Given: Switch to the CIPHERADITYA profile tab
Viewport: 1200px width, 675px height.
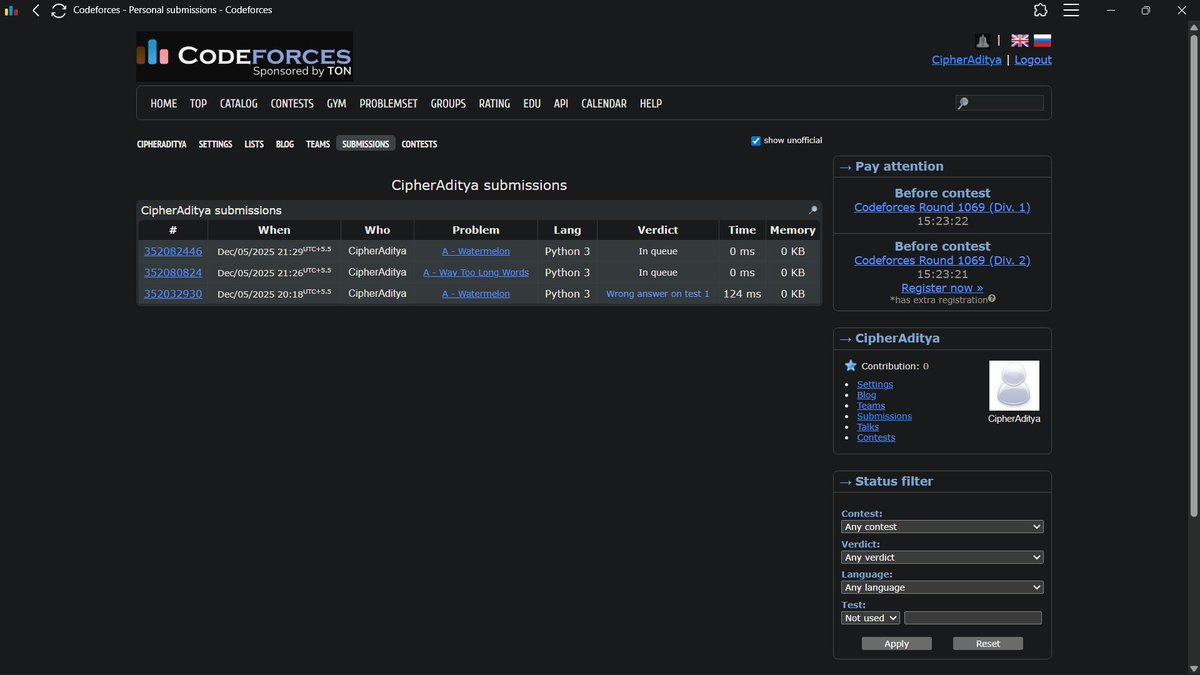Looking at the screenshot, I should click(x=162, y=144).
